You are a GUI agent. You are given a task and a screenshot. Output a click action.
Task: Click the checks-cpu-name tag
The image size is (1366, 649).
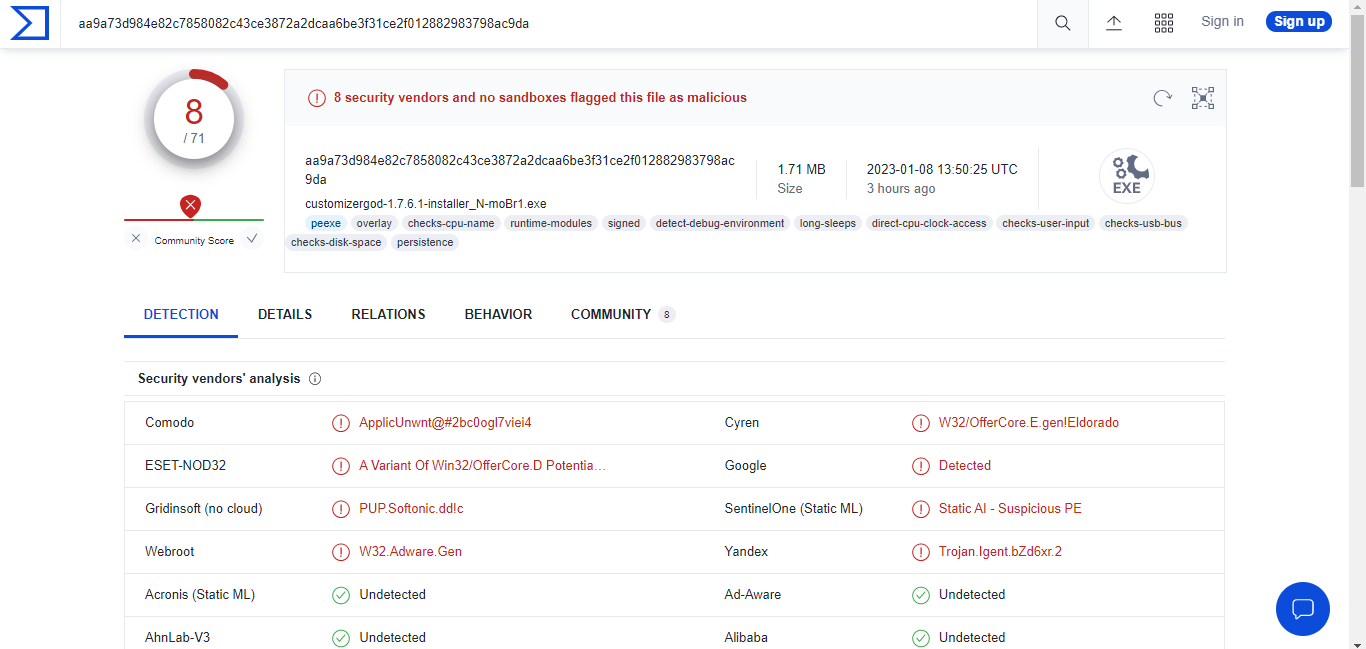(x=451, y=223)
